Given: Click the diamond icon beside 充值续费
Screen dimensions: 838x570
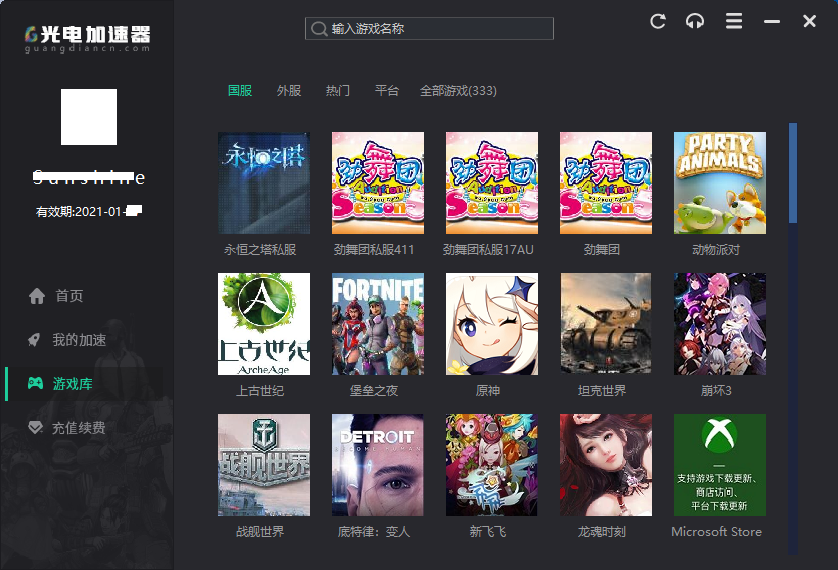Looking at the screenshot, I should pyautogui.click(x=35, y=428).
